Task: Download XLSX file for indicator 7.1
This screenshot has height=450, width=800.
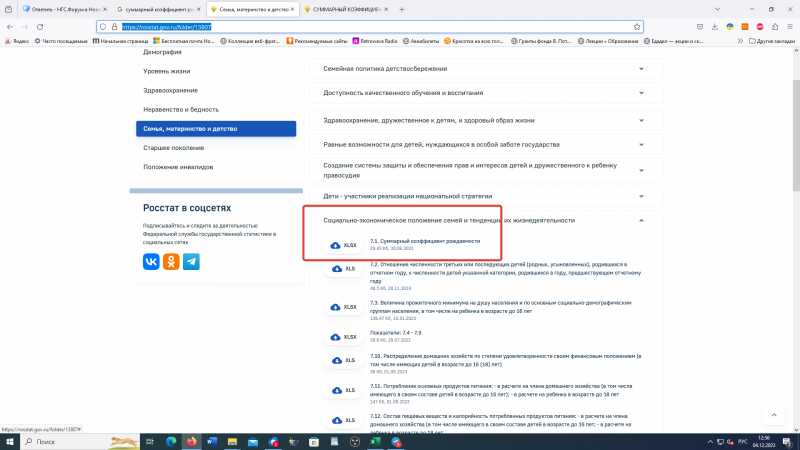Action: point(343,244)
